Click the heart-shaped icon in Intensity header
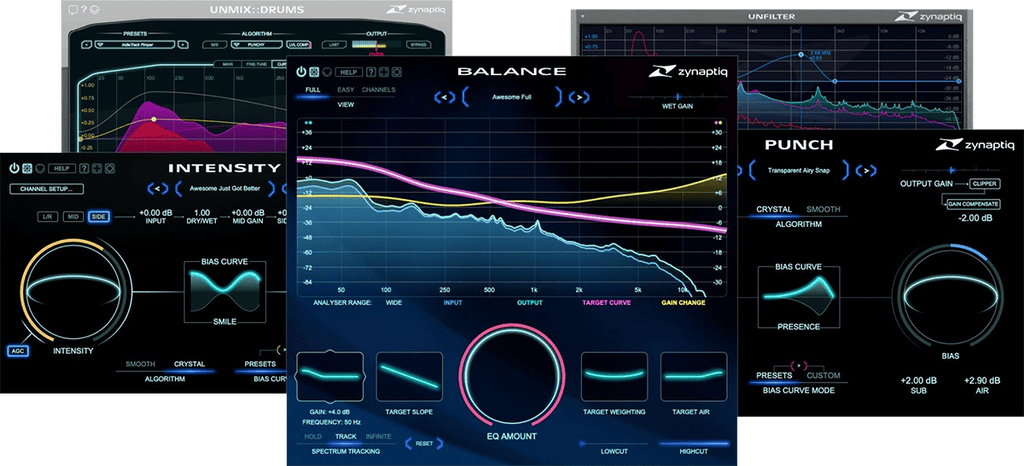This screenshot has height=466, width=1024. (x=39, y=168)
